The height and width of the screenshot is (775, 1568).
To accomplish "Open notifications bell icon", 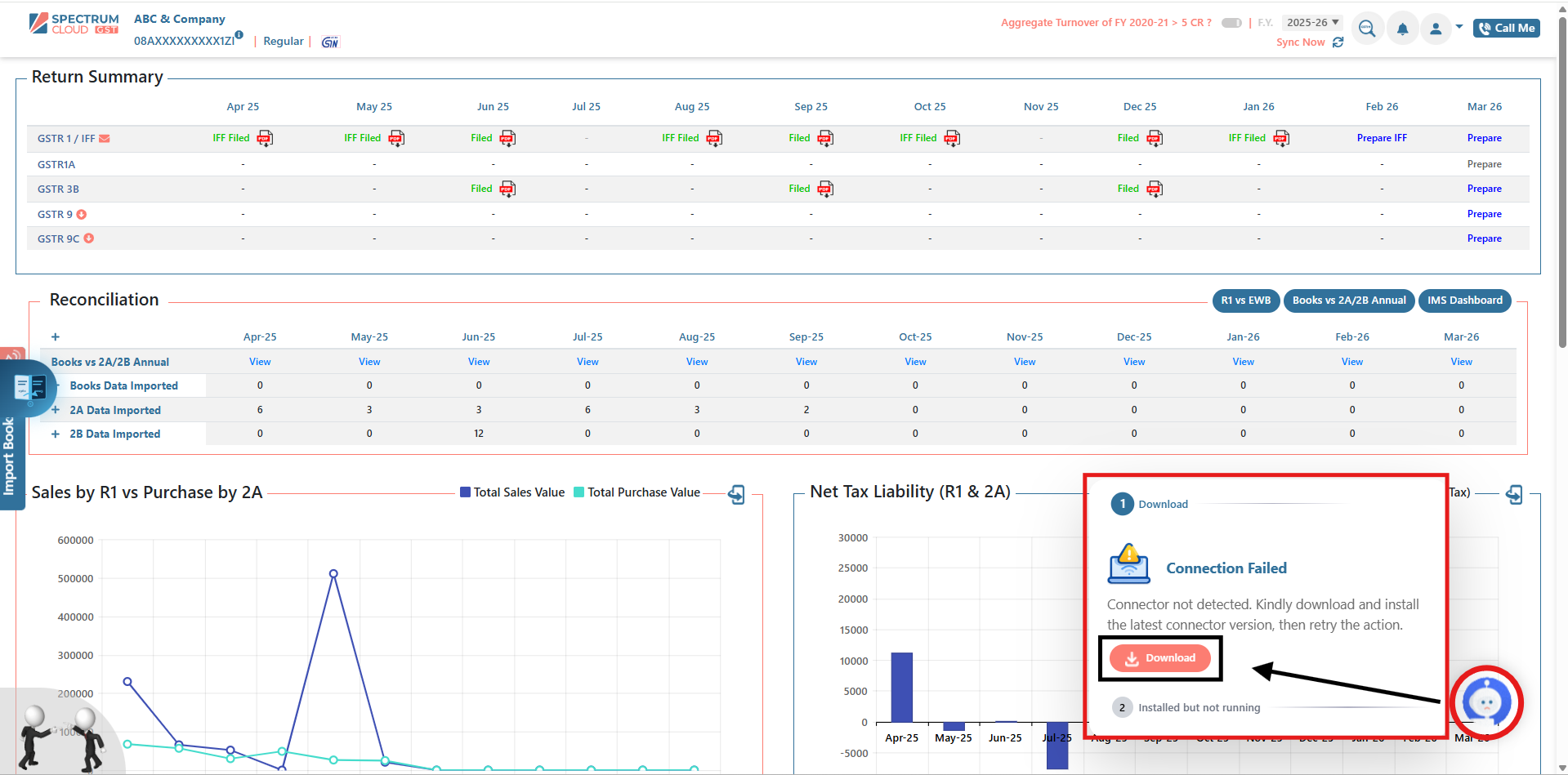I will (x=1402, y=29).
